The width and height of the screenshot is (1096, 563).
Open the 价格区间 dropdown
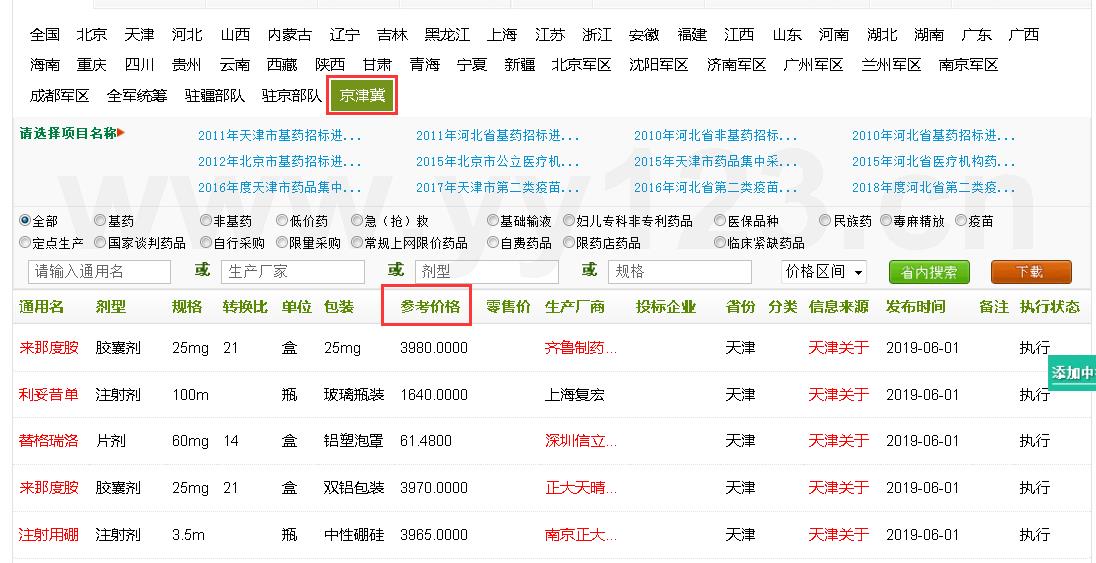[x=824, y=271]
